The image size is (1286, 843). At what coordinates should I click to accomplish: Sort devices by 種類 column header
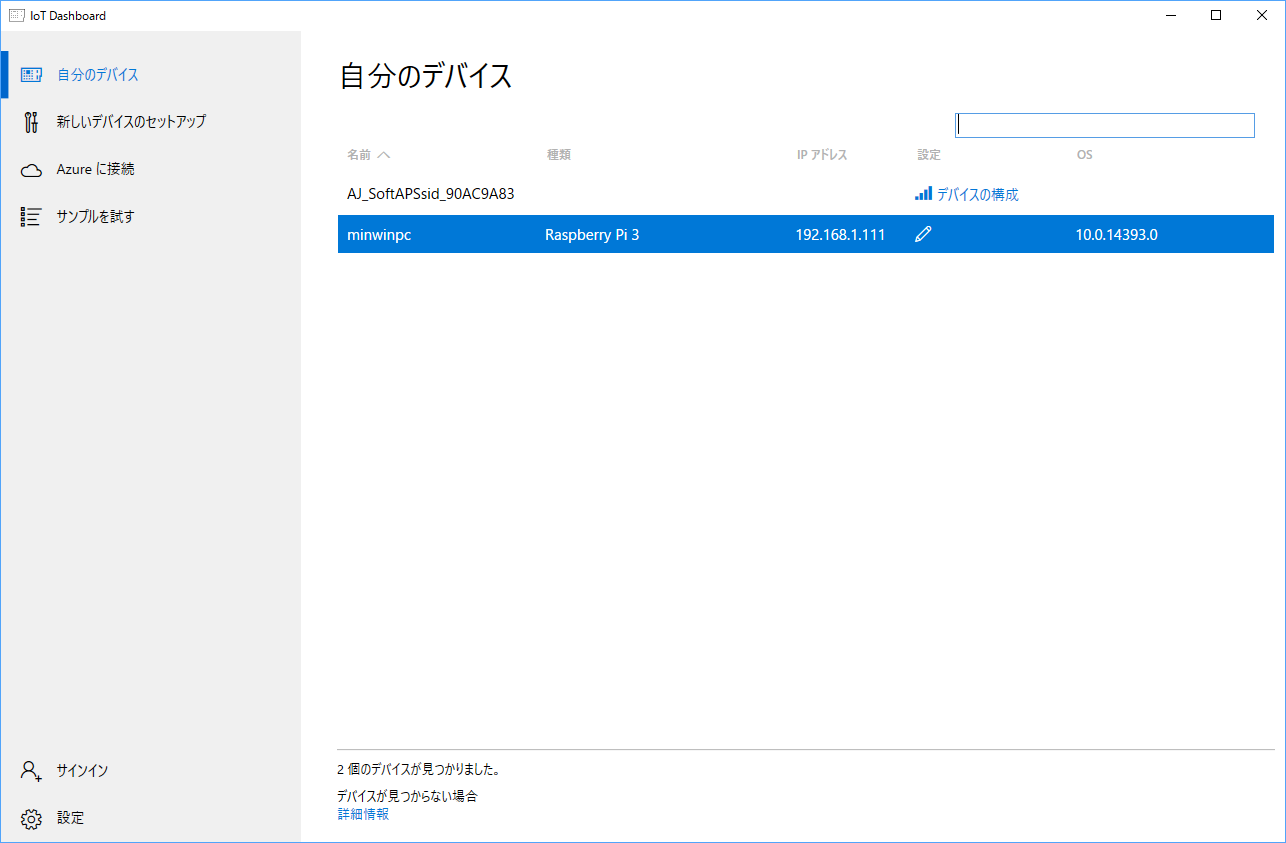pos(558,155)
